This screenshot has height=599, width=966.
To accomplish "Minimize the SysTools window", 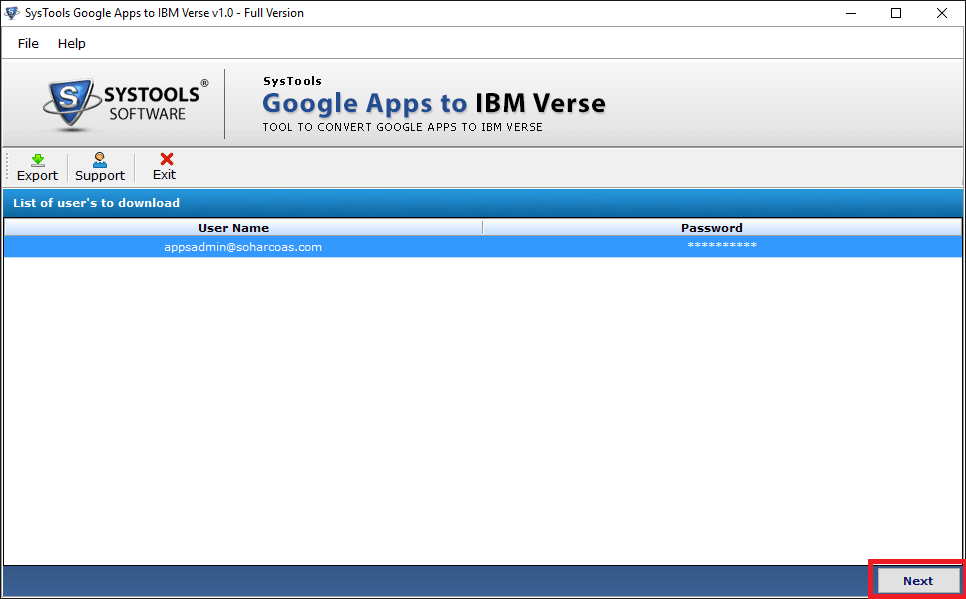I will (x=851, y=13).
